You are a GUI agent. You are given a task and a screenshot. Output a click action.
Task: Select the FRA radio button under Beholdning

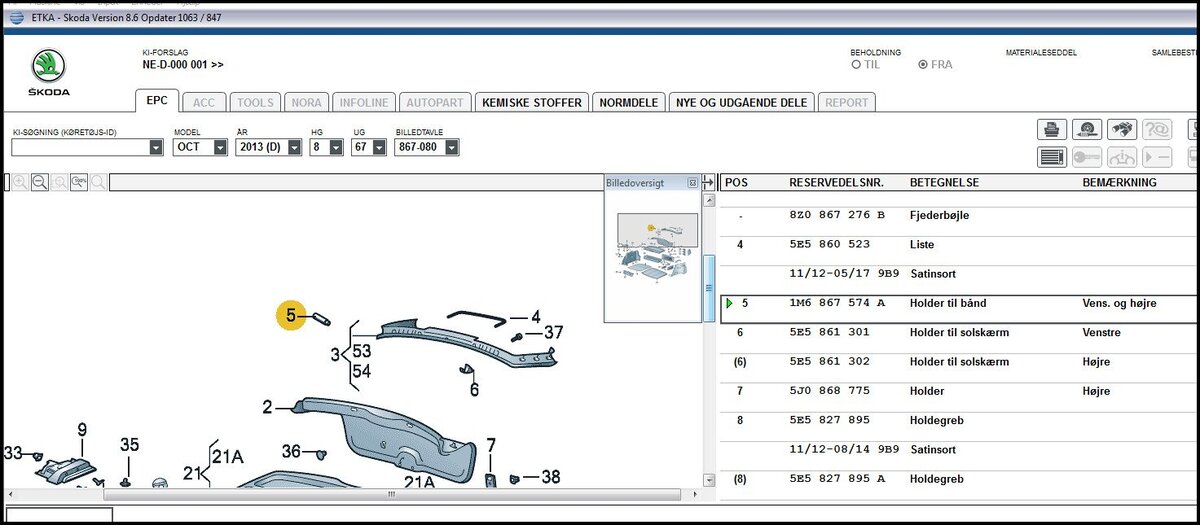(x=922, y=65)
